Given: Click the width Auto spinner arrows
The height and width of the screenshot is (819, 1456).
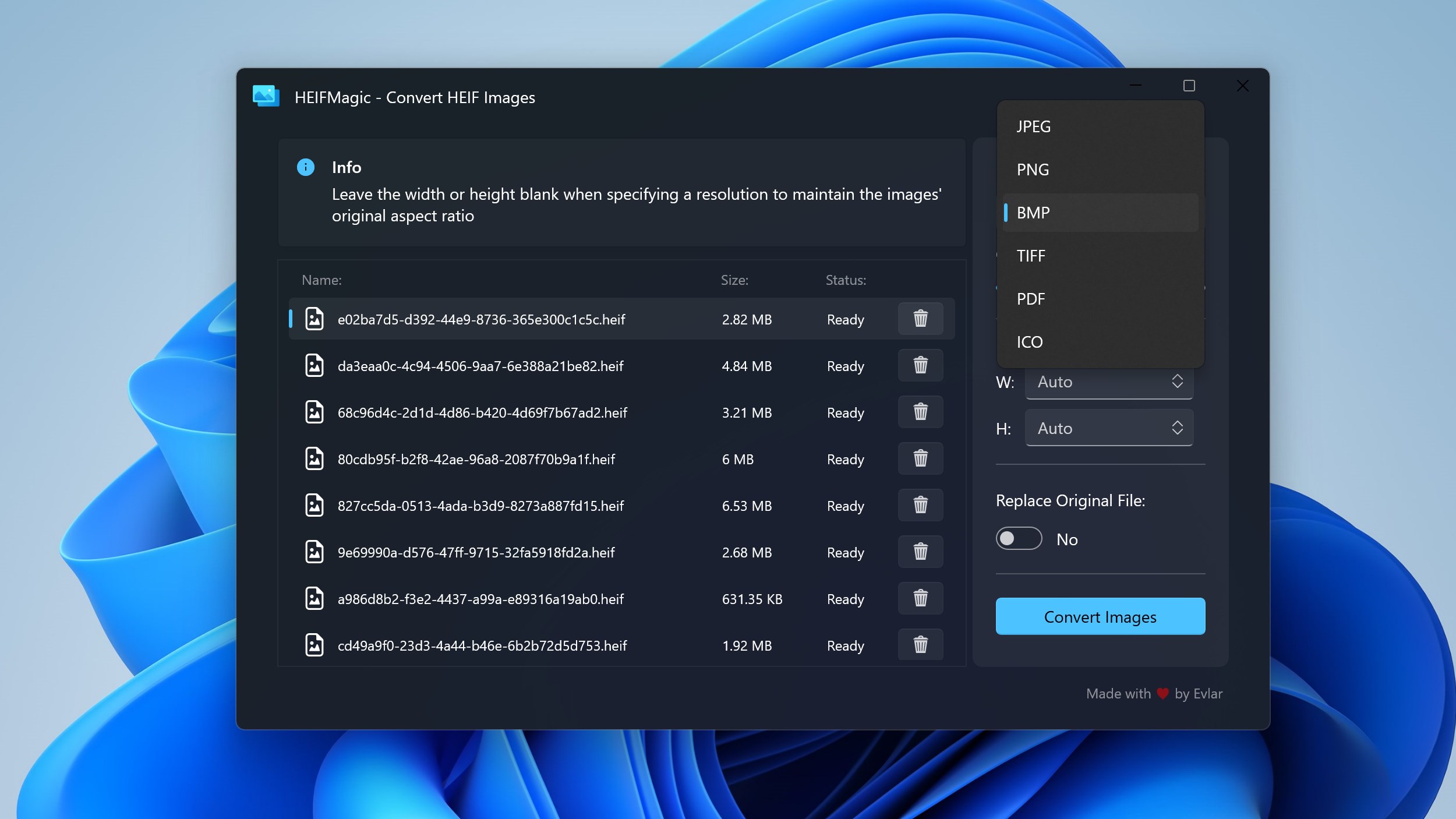Looking at the screenshot, I should 1177,382.
